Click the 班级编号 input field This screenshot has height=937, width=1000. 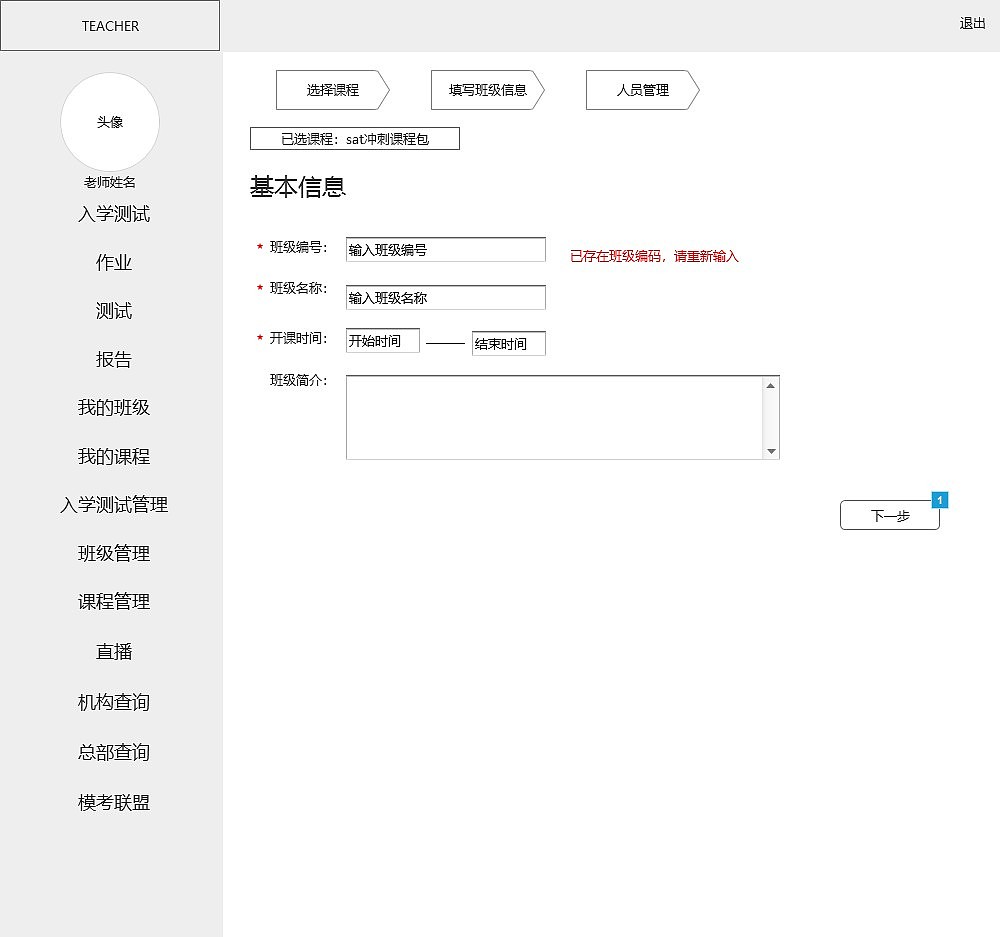point(445,249)
